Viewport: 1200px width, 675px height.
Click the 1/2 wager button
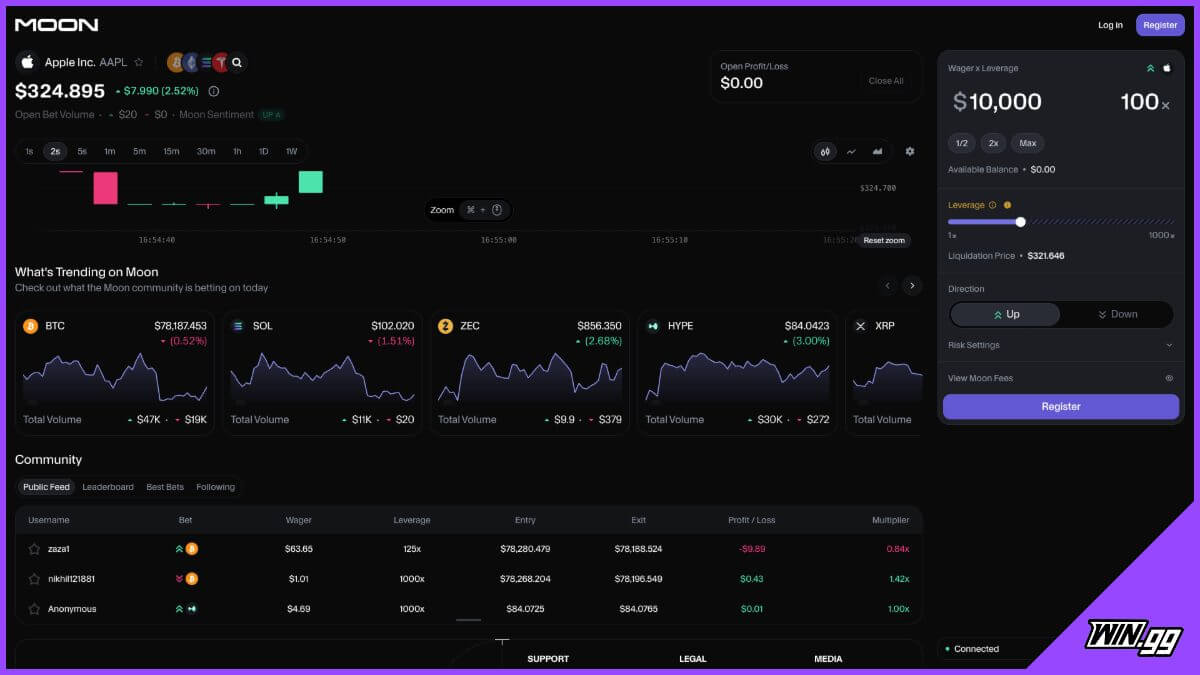(962, 143)
